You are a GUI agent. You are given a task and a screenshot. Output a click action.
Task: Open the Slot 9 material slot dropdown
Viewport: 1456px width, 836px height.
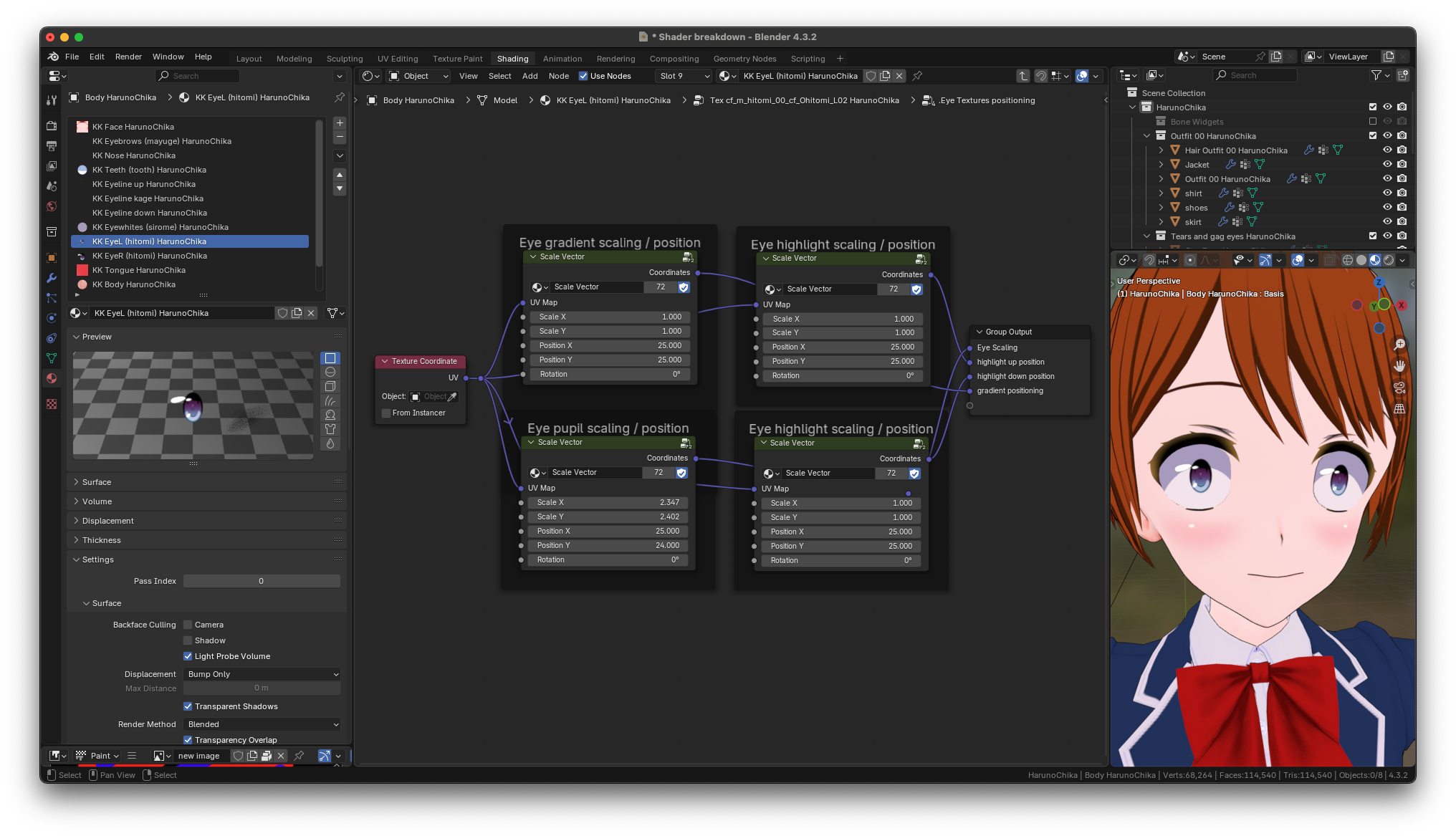[x=684, y=76]
